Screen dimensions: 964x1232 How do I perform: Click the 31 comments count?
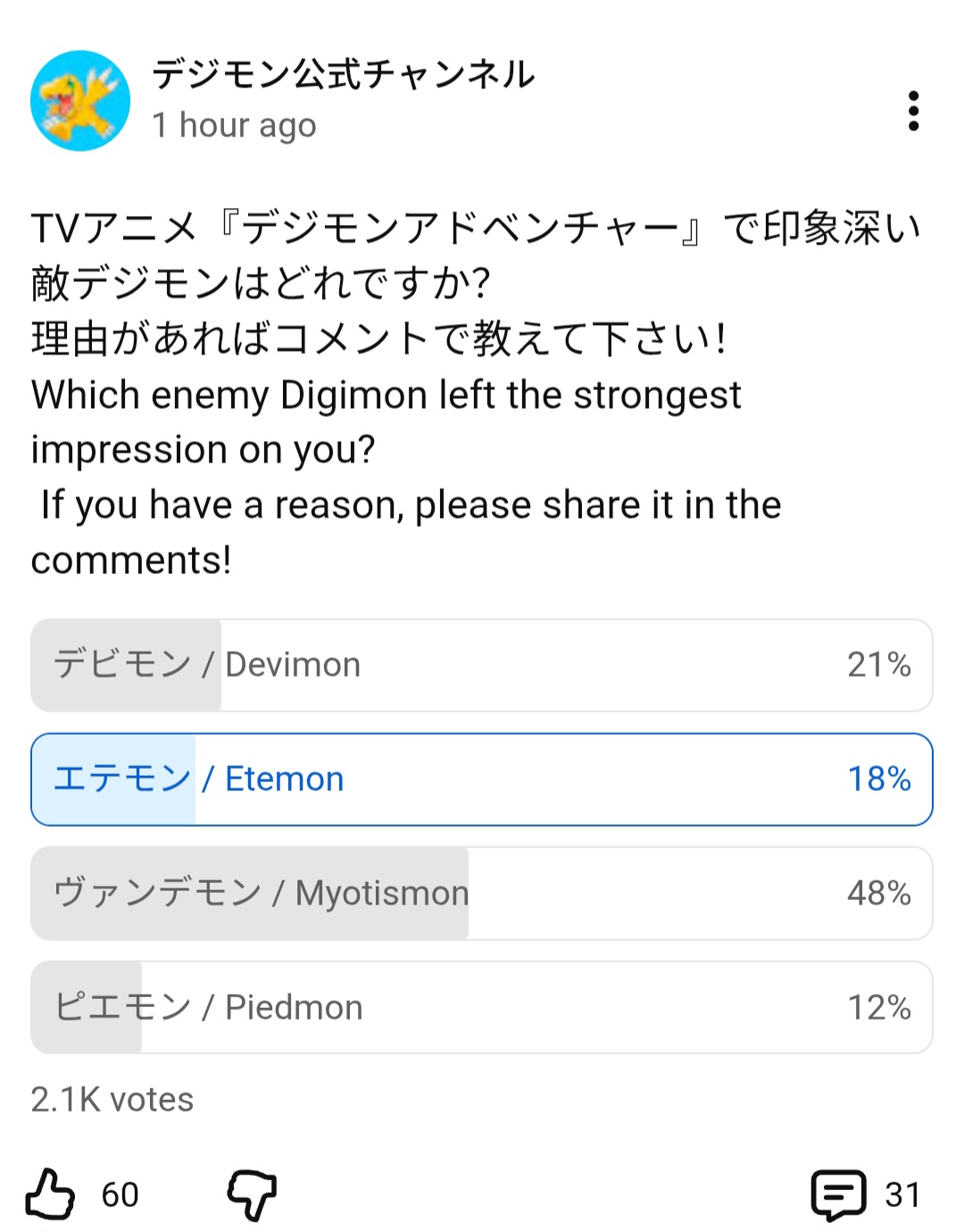point(902,1195)
